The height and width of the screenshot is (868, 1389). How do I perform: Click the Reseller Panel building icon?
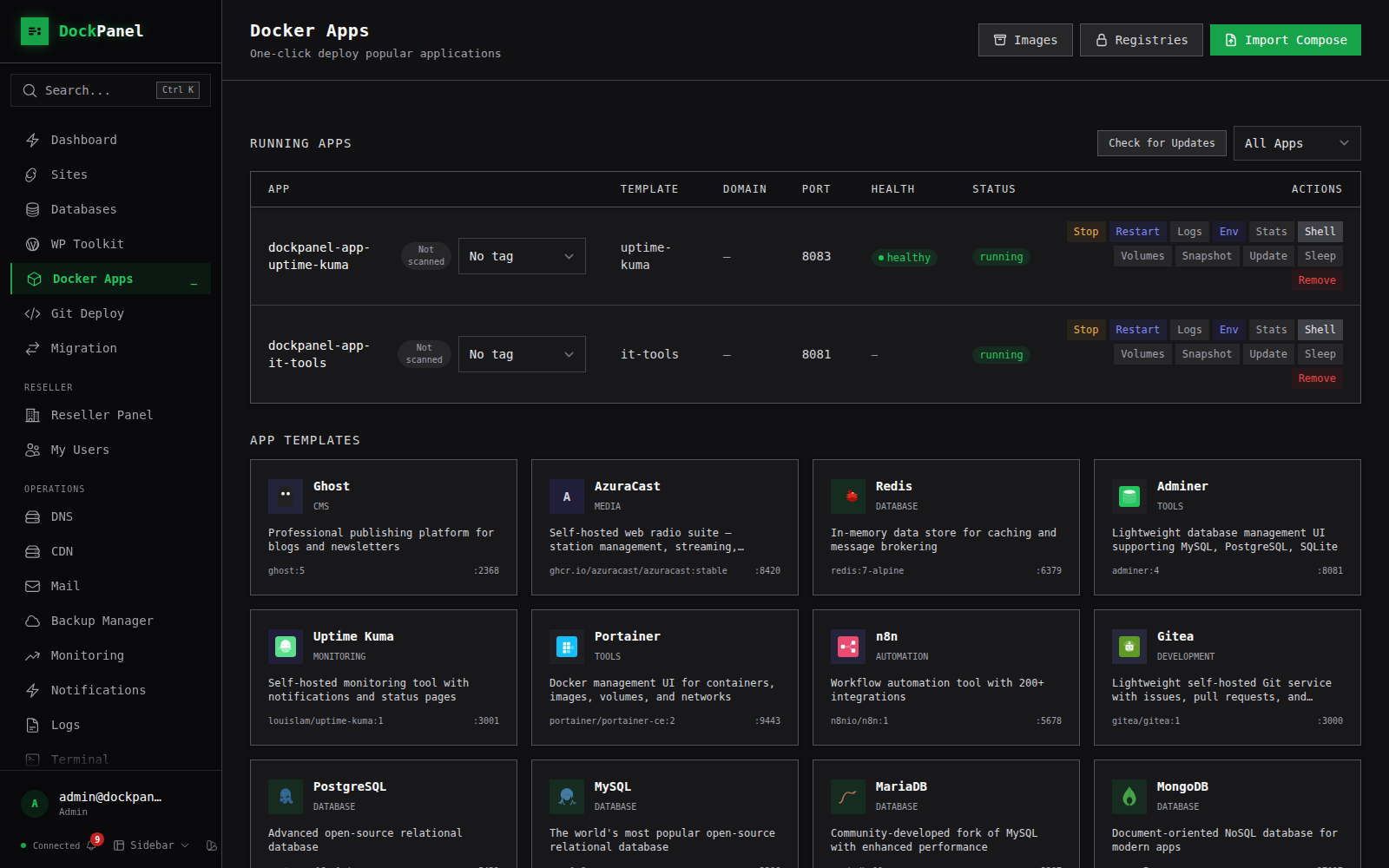coord(33,415)
